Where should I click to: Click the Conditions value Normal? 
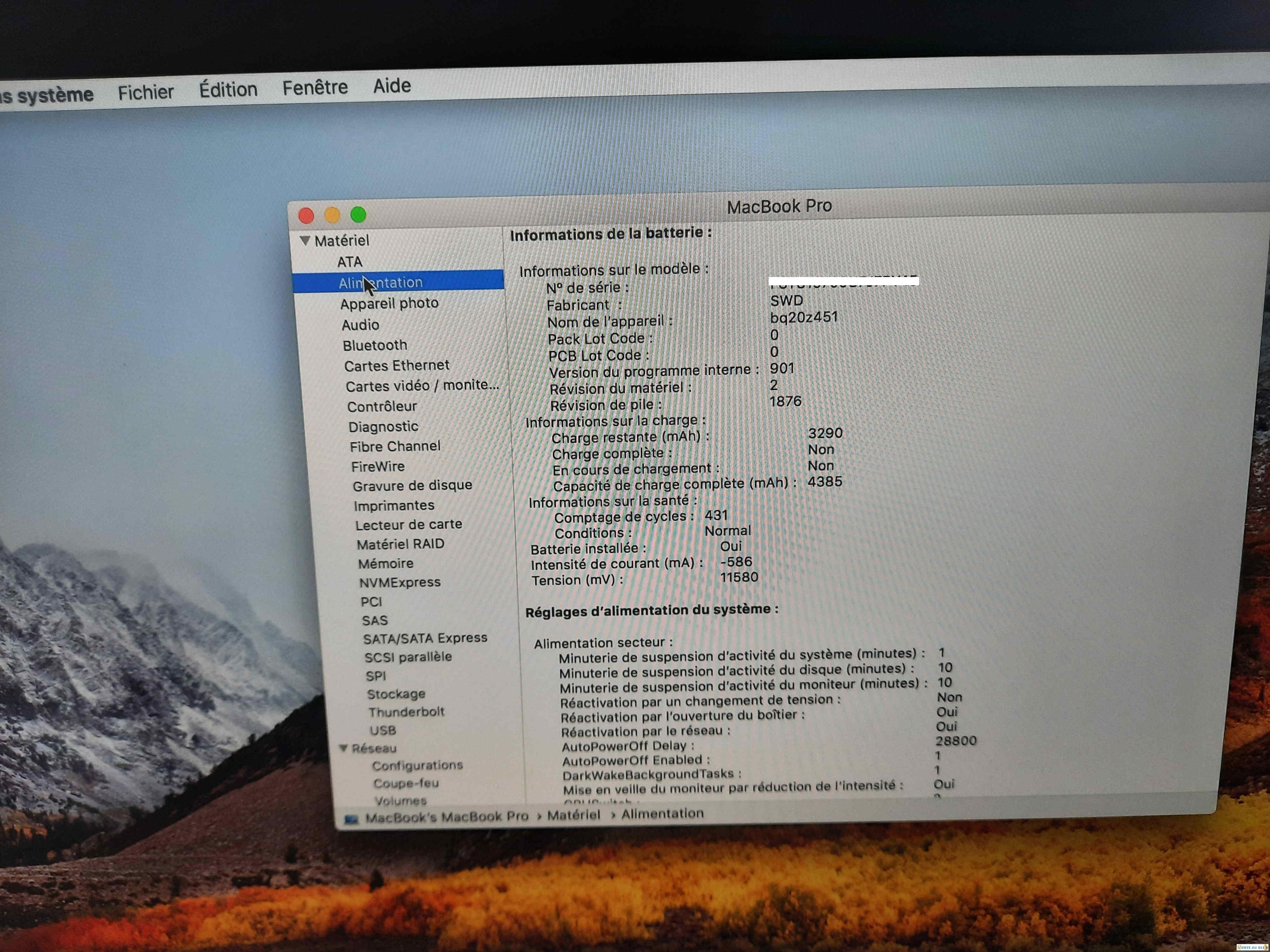727,531
